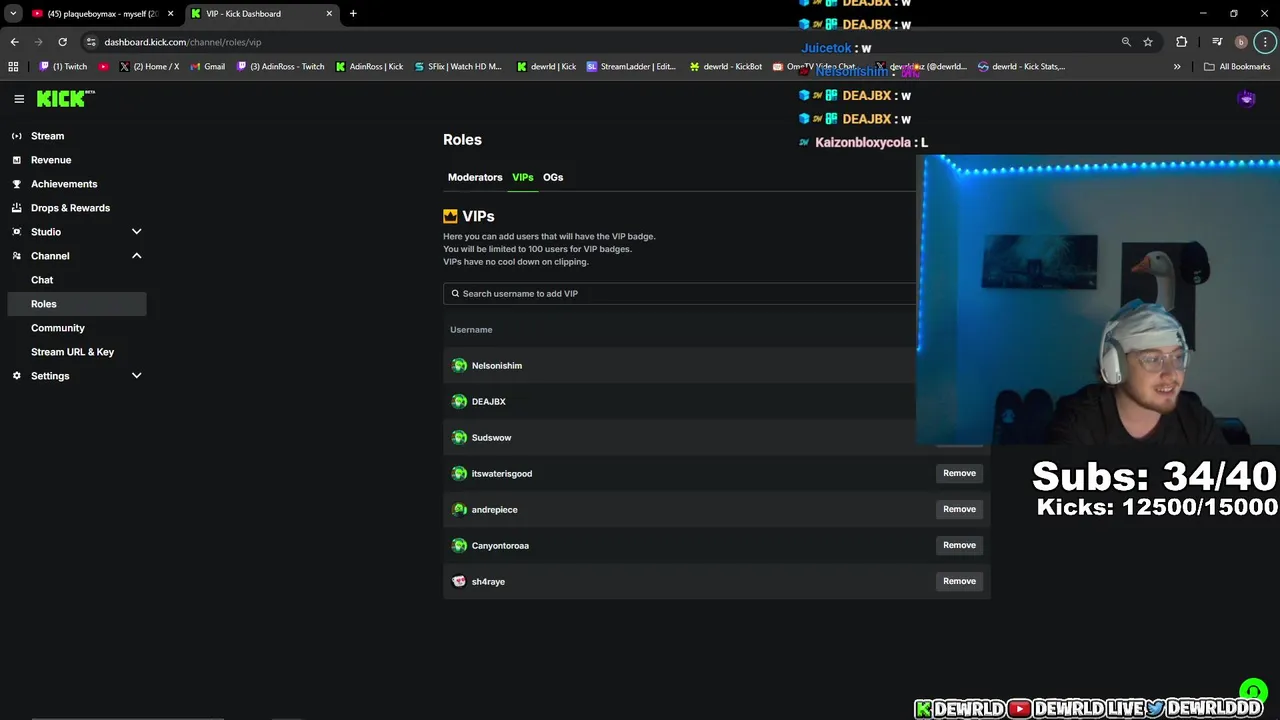Open the StreamLadder bookmark

click(x=631, y=67)
